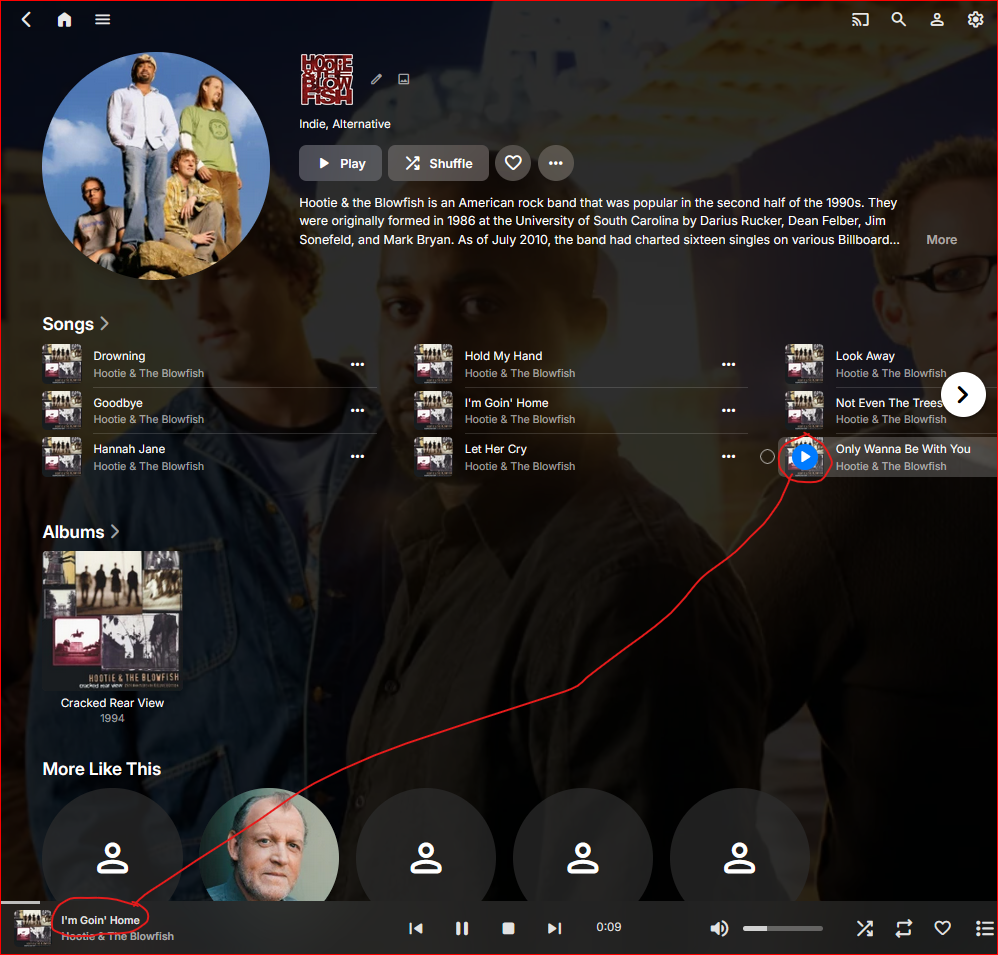Click now playing album art thumbnail
Viewport: 998px width, 955px height.
(32, 928)
